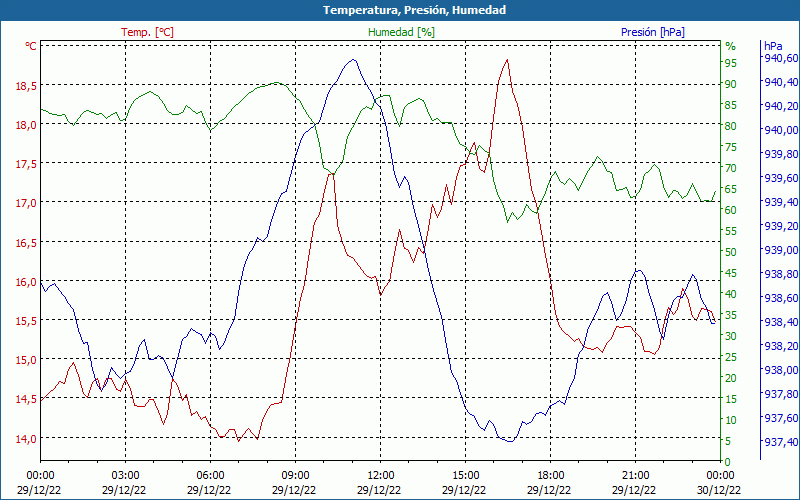Click the '939,80' pressure axis value
Screen dimensions: 800x500
click(781, 154)
